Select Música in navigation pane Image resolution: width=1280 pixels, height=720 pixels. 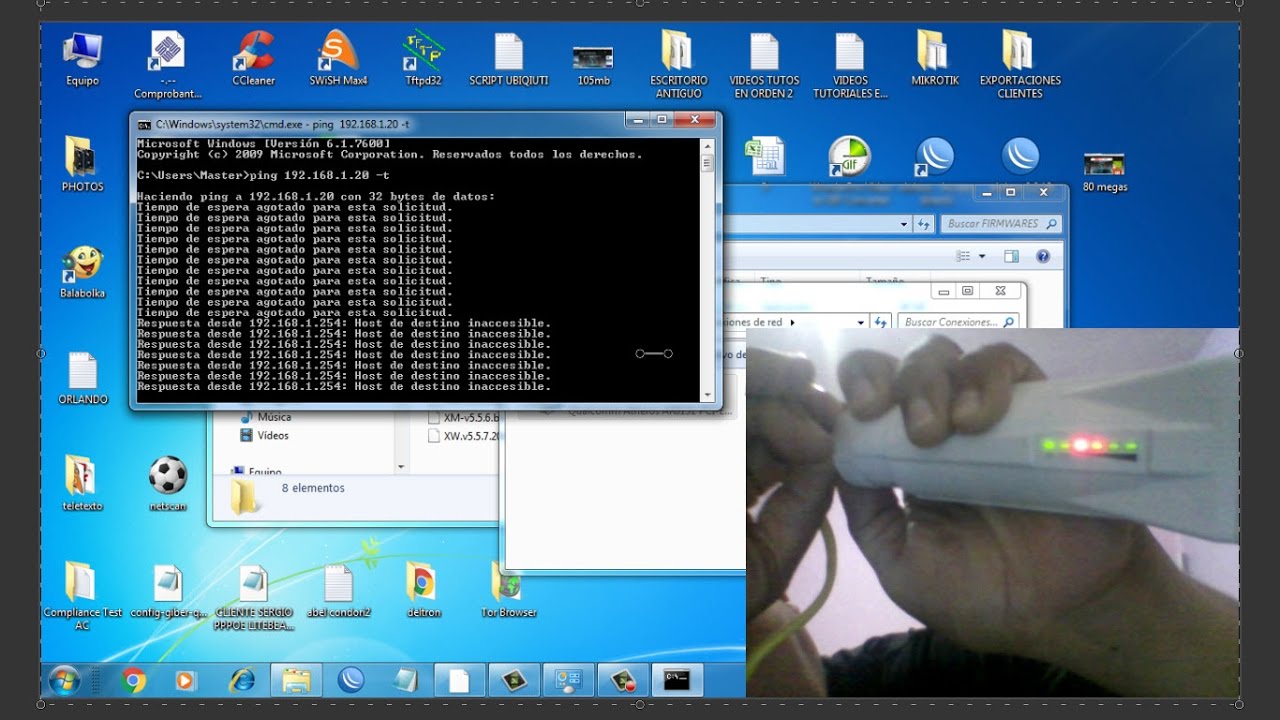265,417
